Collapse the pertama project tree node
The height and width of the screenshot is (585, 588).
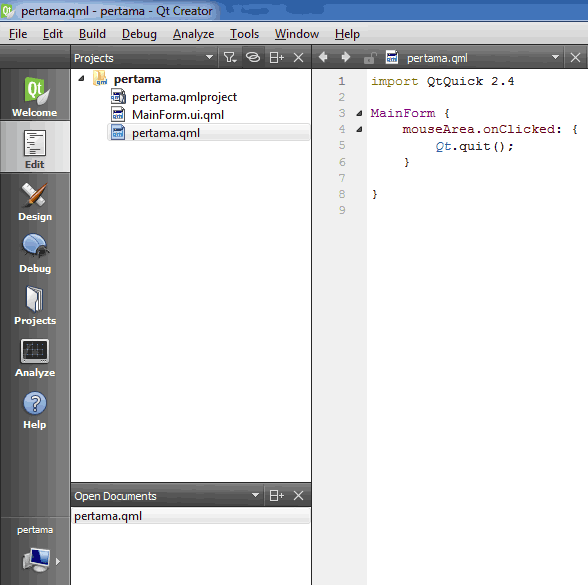(x=81, y=79)
